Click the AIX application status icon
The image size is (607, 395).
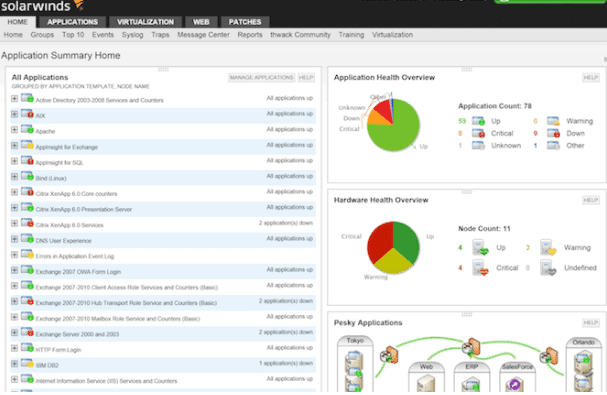pyautogui.click(x=27, y=114)
